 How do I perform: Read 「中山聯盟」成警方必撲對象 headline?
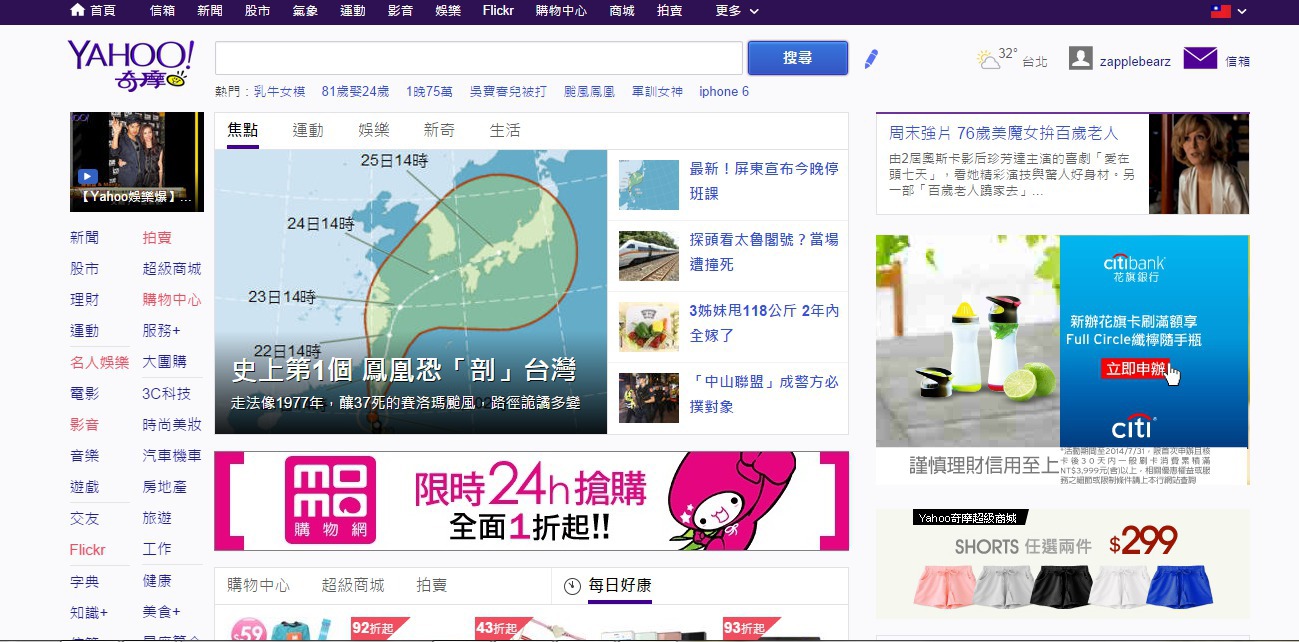pyautogui.click(x=764, y=394)
